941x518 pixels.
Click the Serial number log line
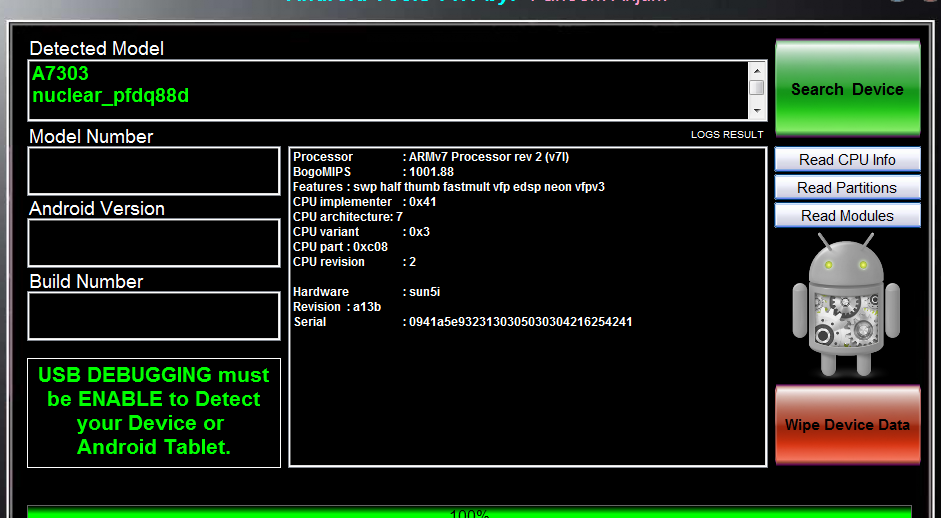tap(463, 322)
